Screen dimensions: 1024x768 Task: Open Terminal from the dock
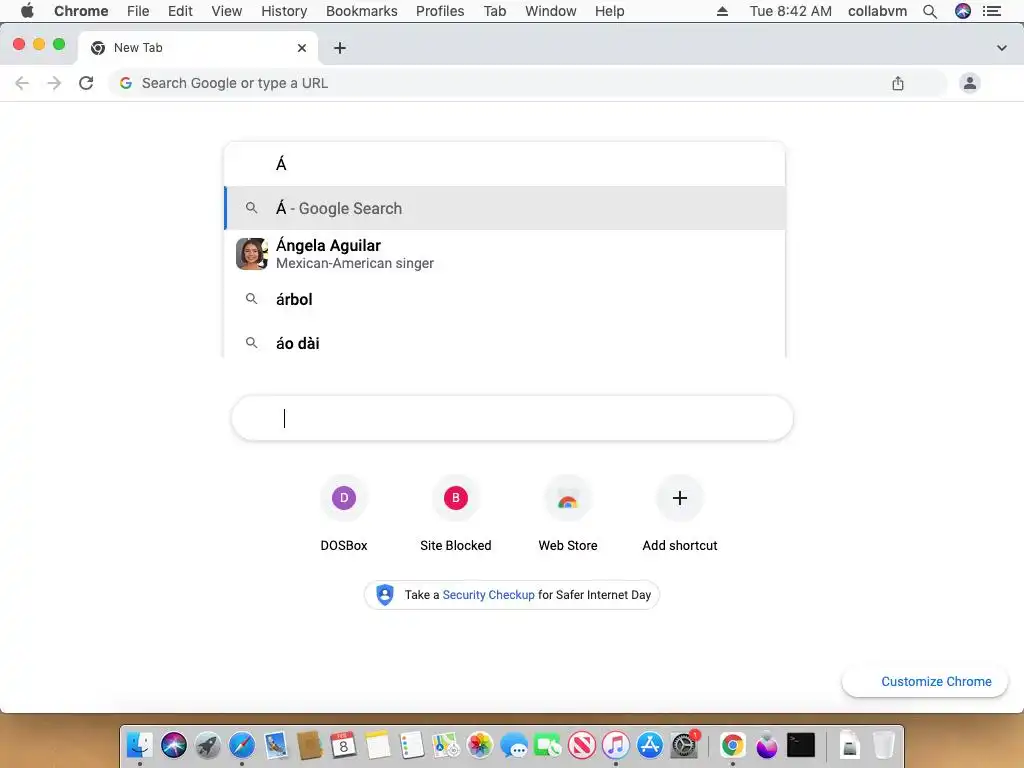(x=801, y=744)
